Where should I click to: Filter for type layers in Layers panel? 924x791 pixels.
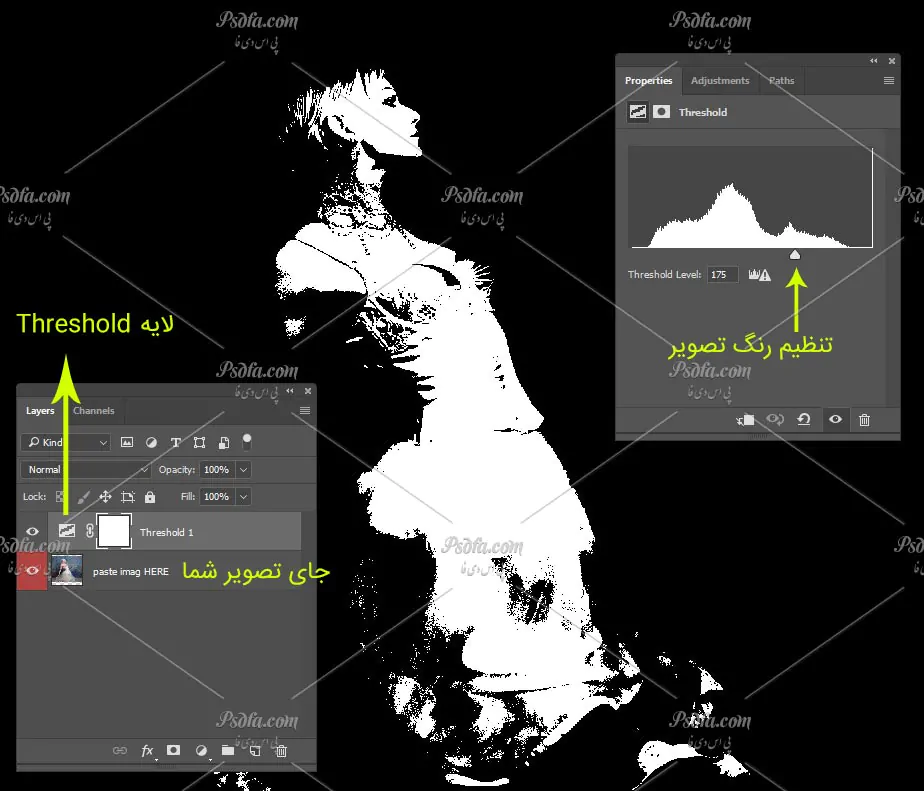pos(176,442)
